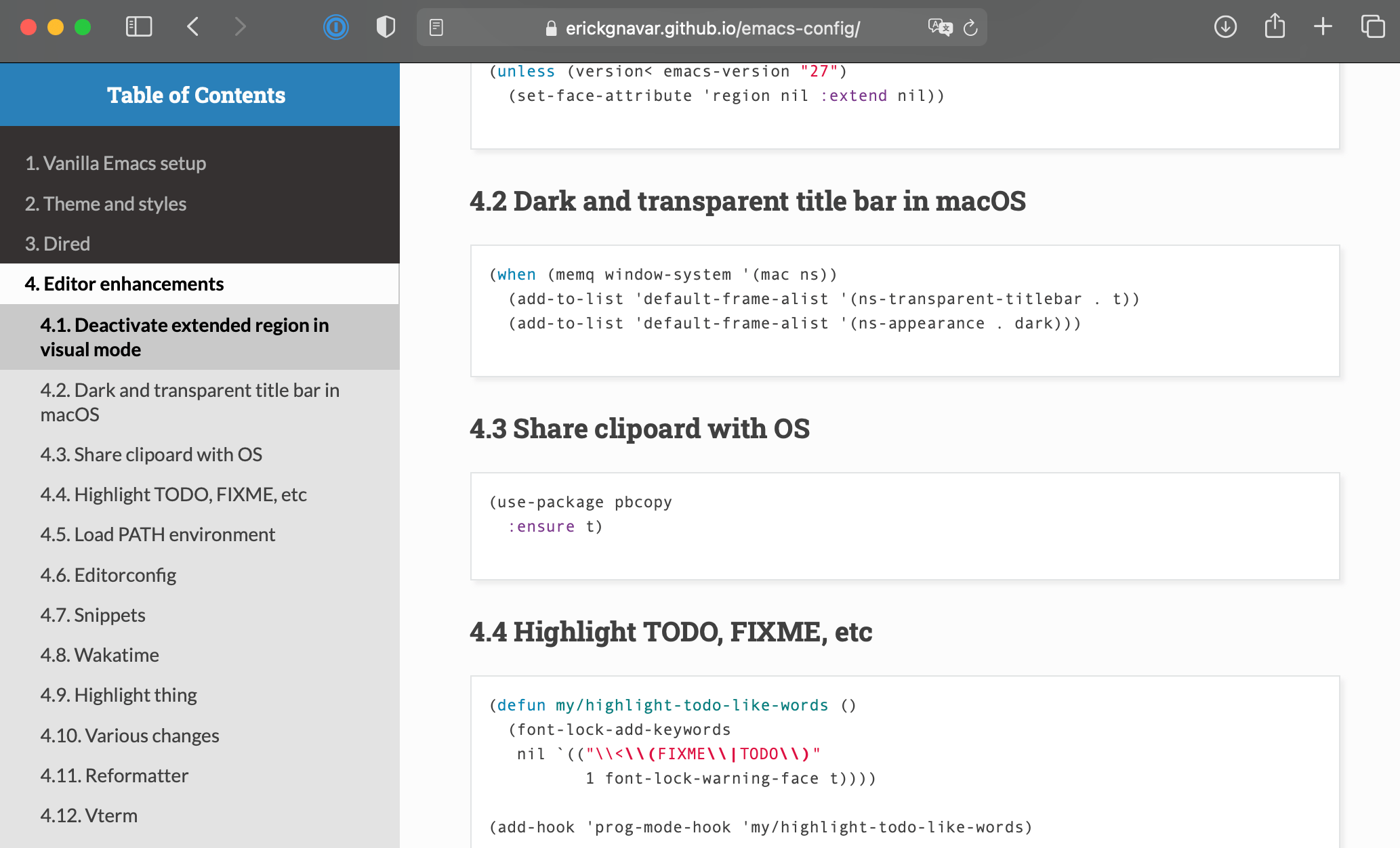Expand Vanilla Emacs setup section
Screen dimensions: 1400x848
115,163
